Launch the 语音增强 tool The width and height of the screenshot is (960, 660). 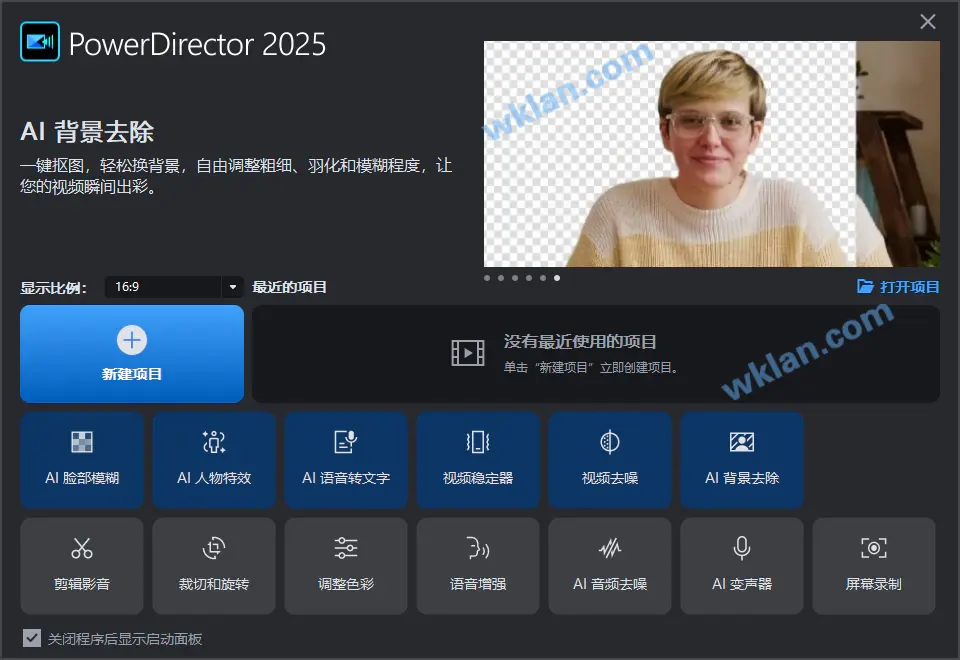click(478, 566)
